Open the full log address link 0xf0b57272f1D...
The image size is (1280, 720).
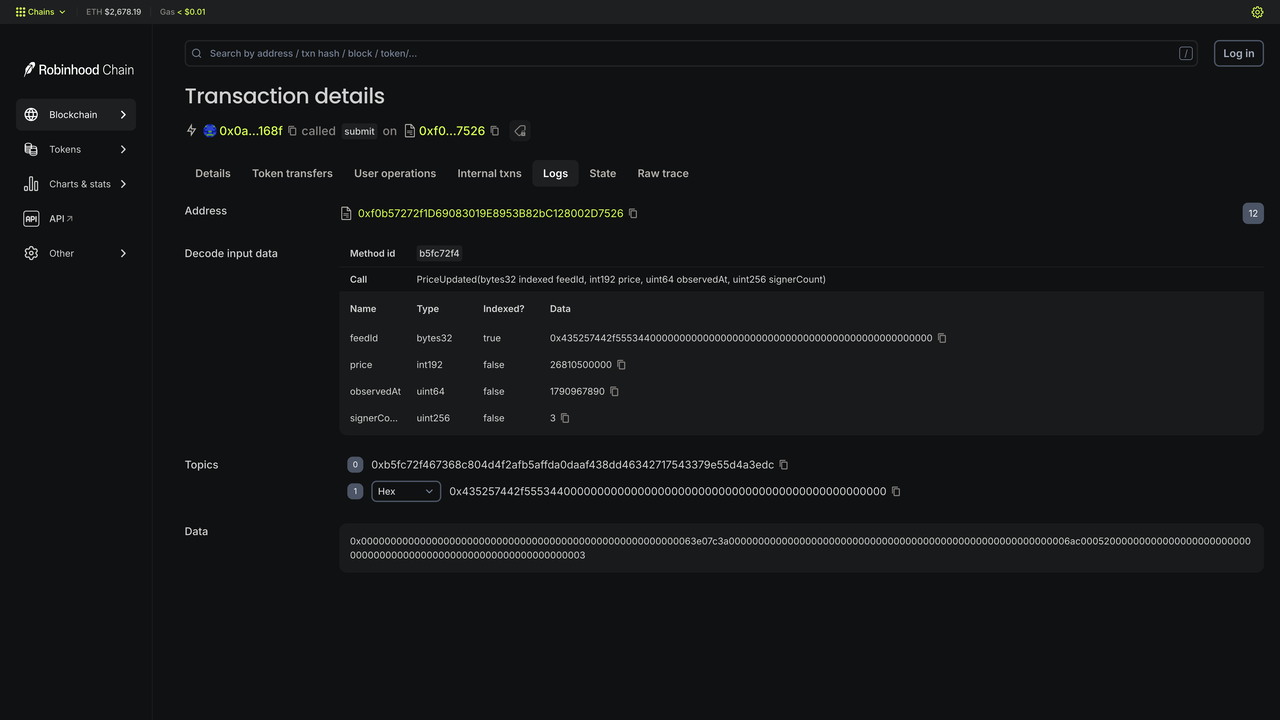click(490, 213)
